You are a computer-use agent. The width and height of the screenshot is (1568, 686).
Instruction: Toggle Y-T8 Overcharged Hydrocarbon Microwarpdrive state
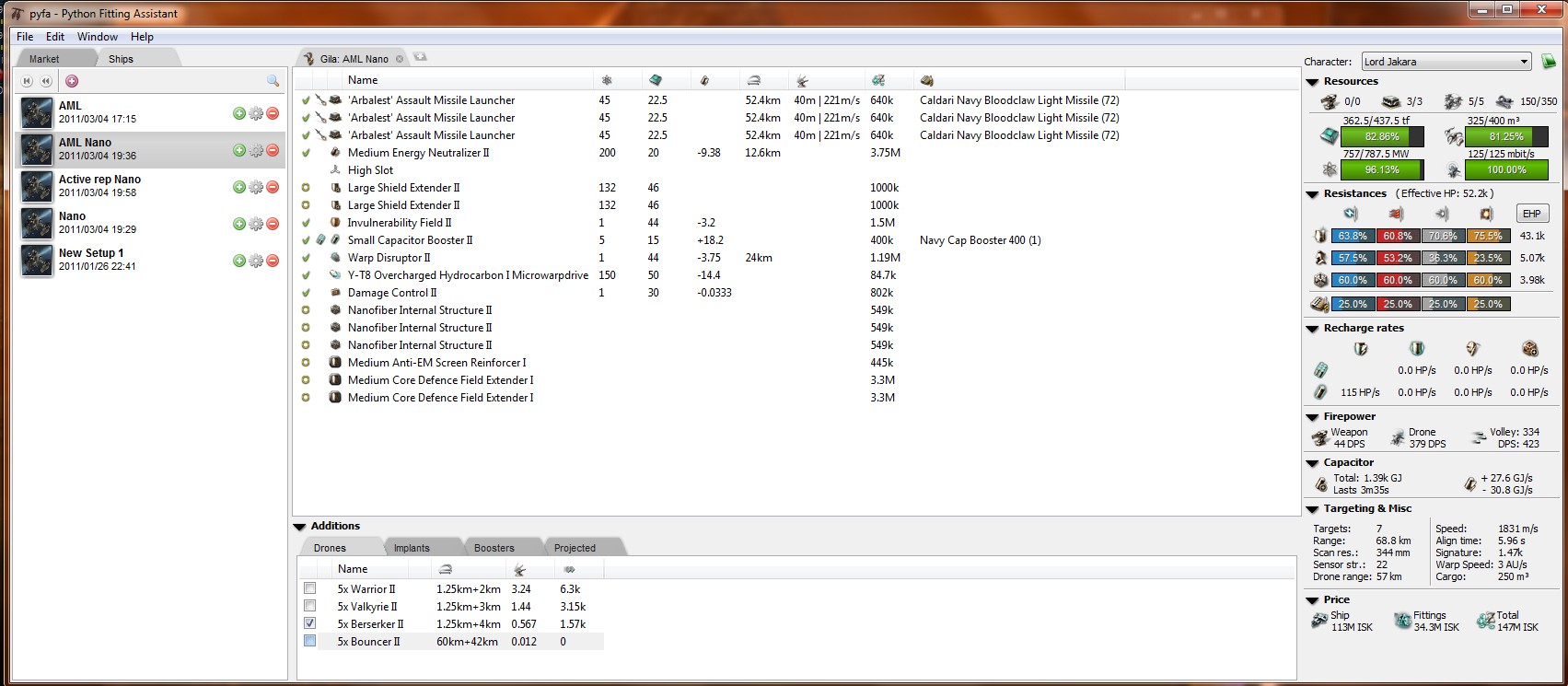(306, 275)
